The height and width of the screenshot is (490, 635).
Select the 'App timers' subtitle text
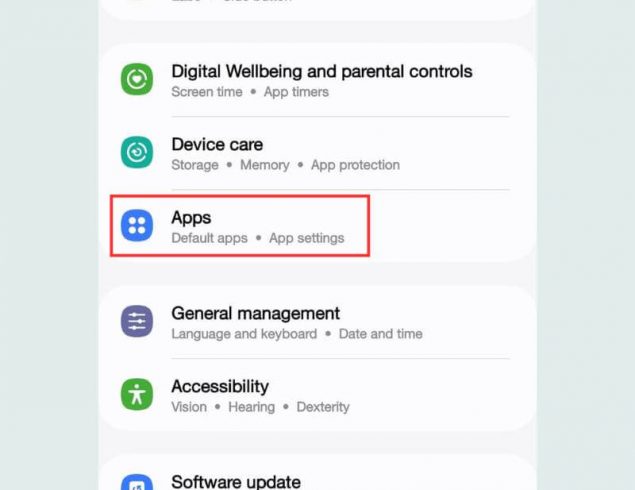point(296,92)
